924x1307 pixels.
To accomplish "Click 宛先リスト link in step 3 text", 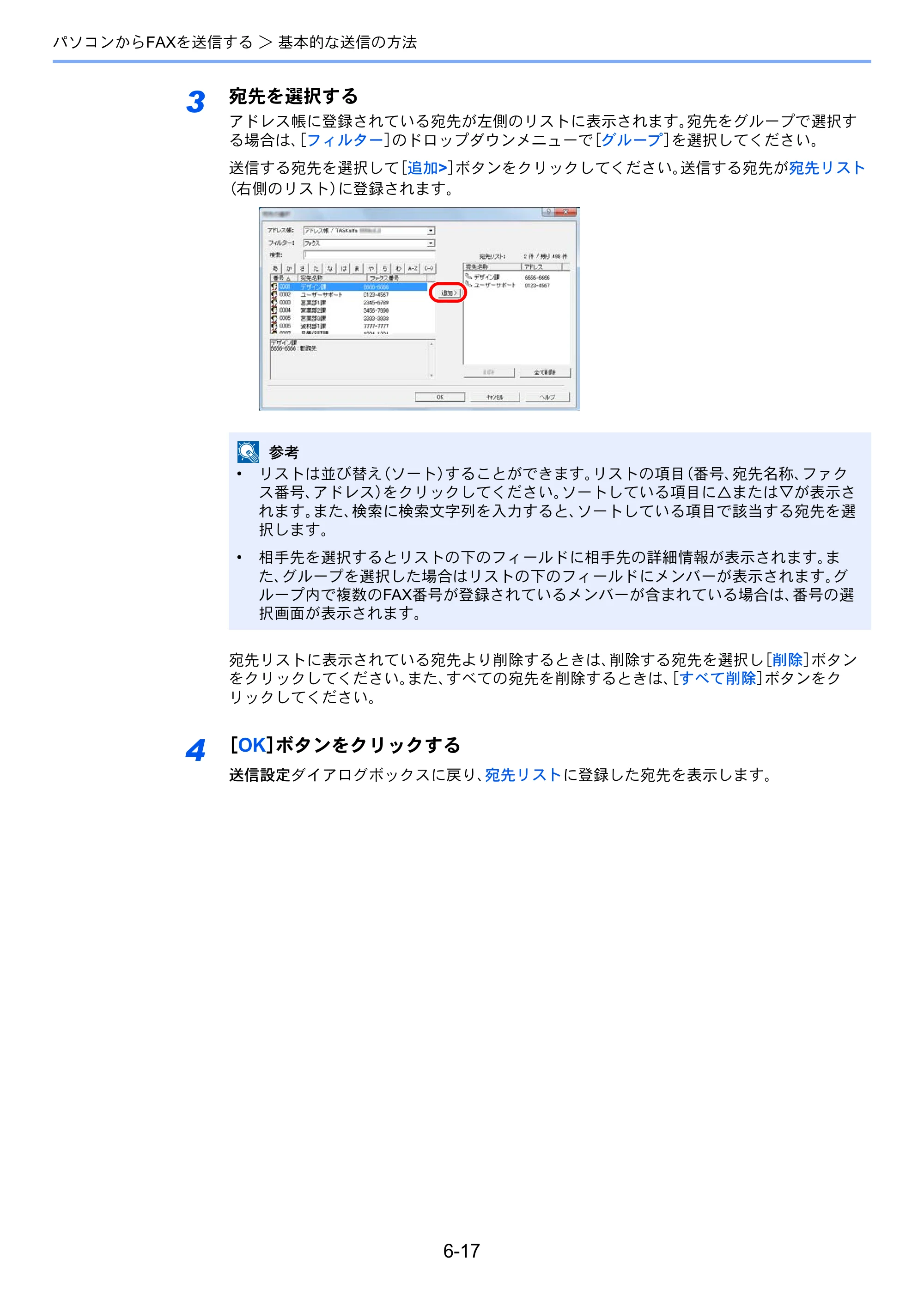I will click(x=827, y=168).
